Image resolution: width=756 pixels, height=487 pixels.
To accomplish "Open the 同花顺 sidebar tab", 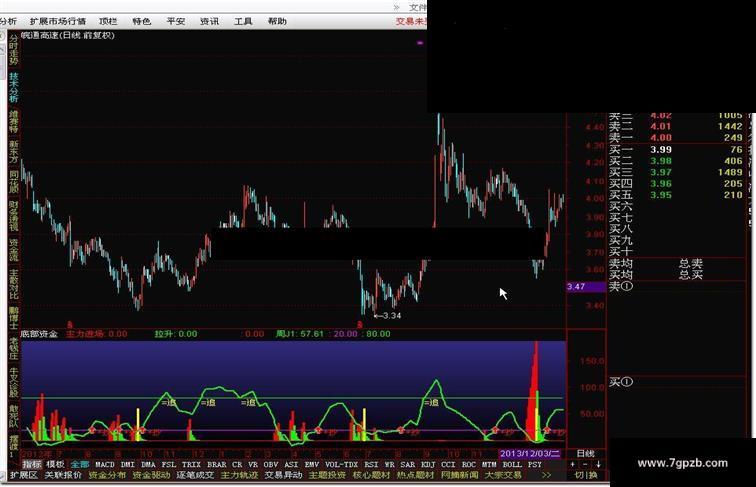I will pos(14,182).
